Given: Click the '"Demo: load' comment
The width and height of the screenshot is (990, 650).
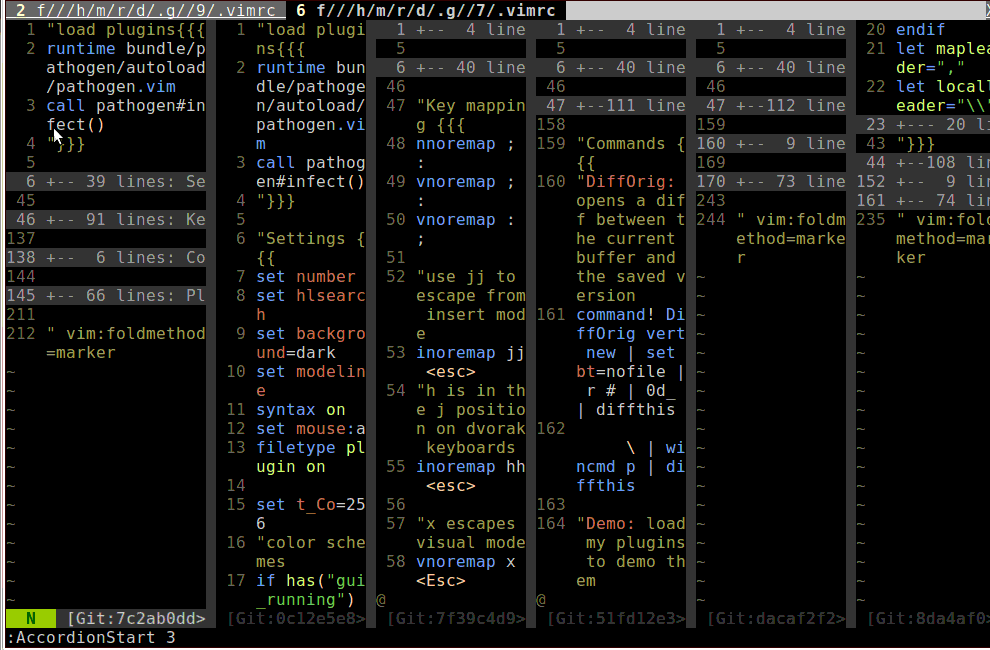Looking at the screenshot, I should (x=630, y=523).
